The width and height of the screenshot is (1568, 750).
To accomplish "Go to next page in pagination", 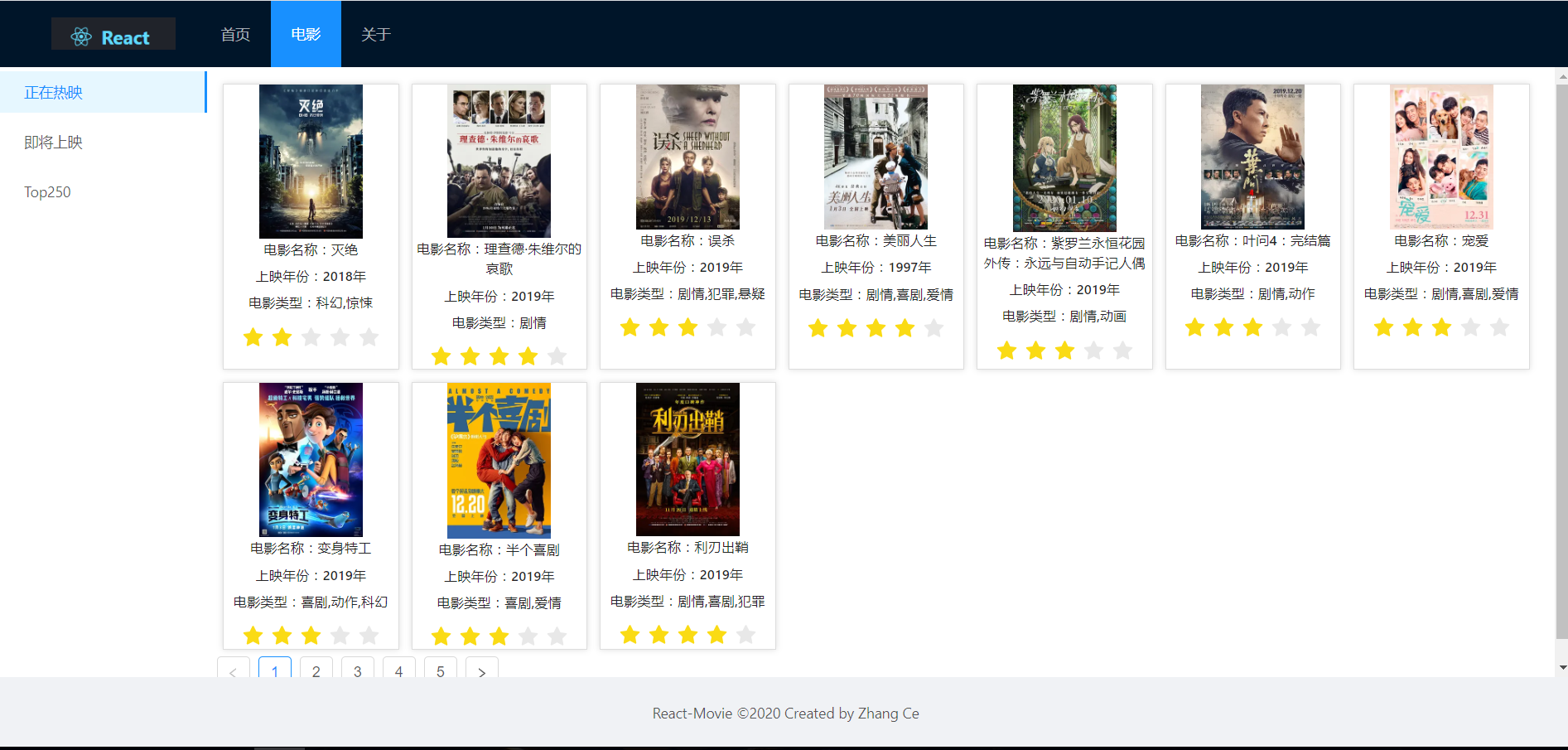I will [x=482, y=669].
